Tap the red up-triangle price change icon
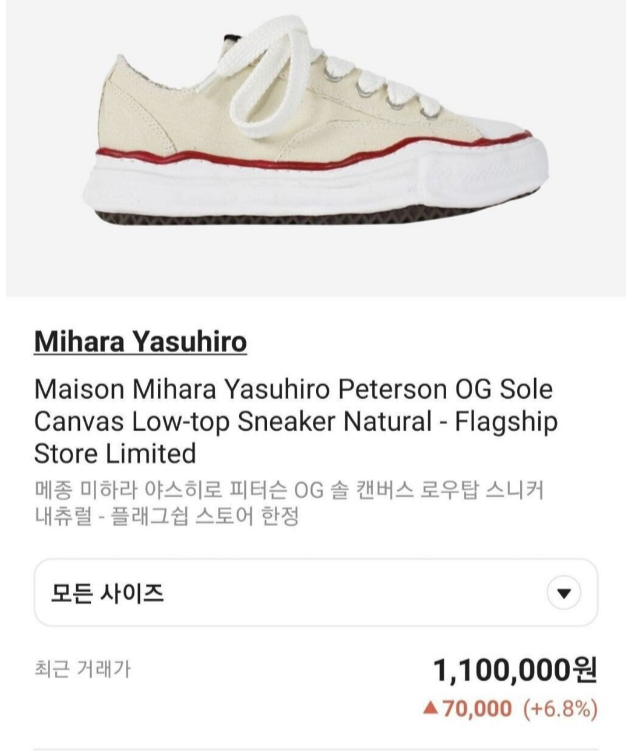Screen dimensions: 633x756 [x=431, y=709]
